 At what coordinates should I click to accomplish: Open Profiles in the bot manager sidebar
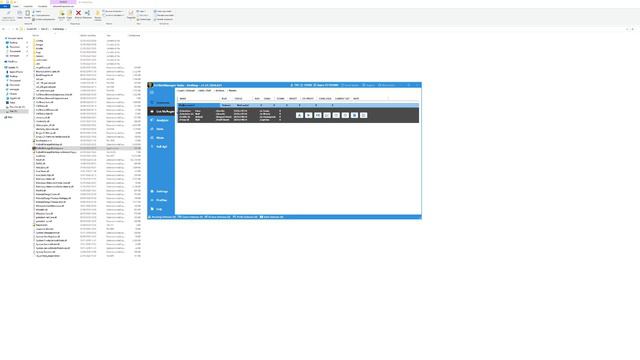[161, 200]
